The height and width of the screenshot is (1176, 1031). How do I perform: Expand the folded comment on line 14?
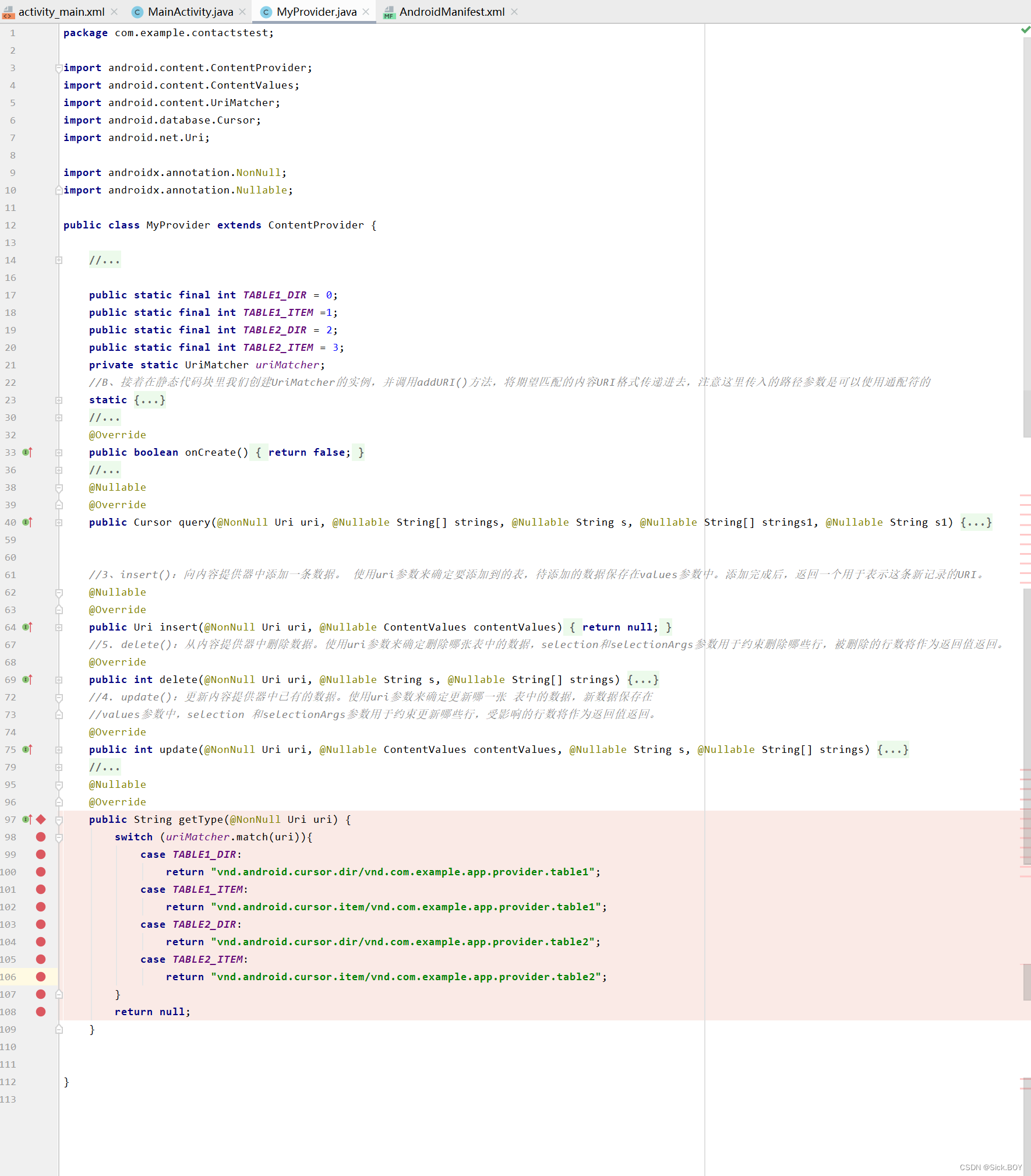[59, 260]
